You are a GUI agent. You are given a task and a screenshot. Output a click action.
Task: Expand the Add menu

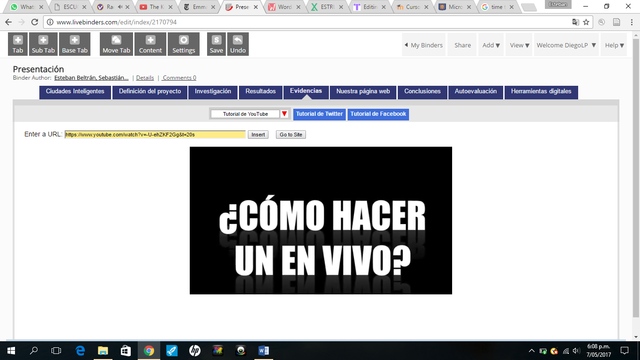(491, 45)
